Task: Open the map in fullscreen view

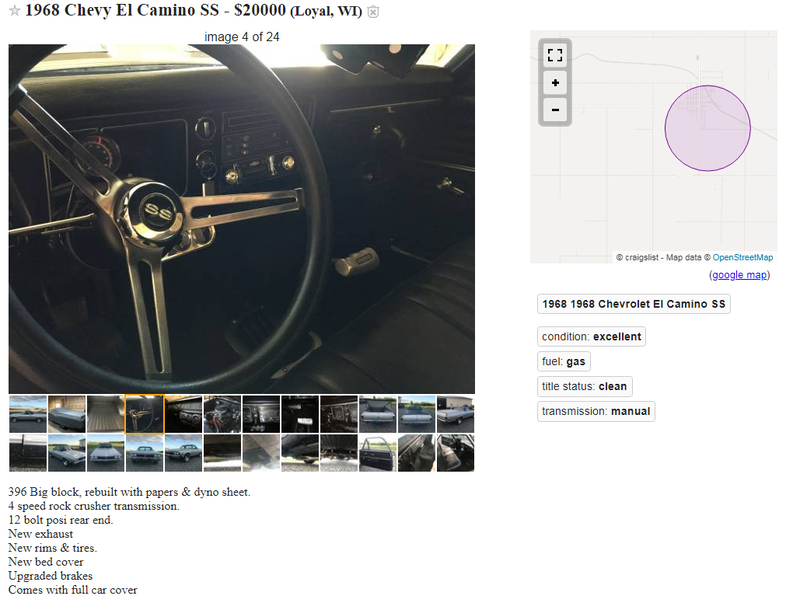Action: click(555, 55)
